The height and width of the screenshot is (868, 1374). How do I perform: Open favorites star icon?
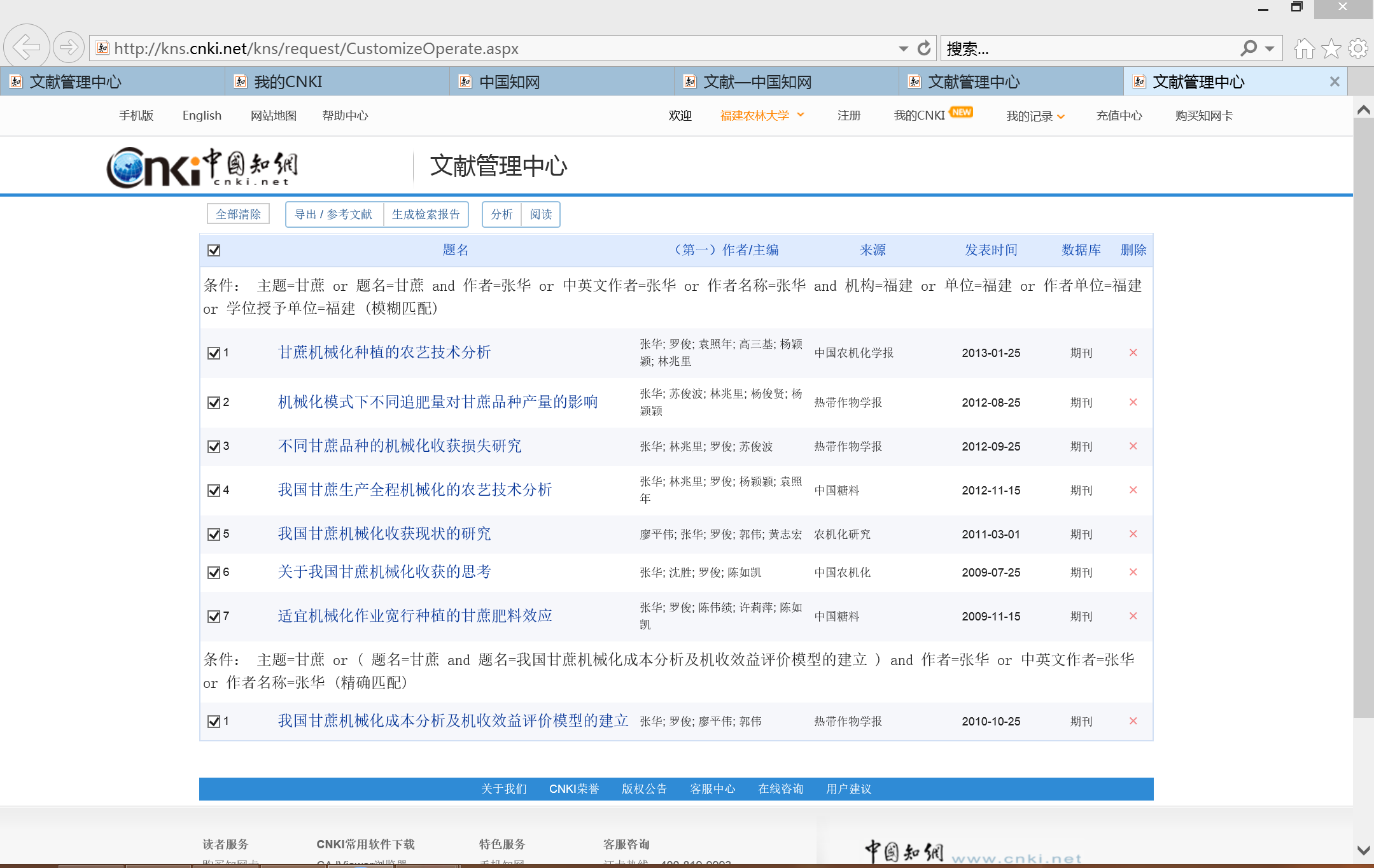1331,48
